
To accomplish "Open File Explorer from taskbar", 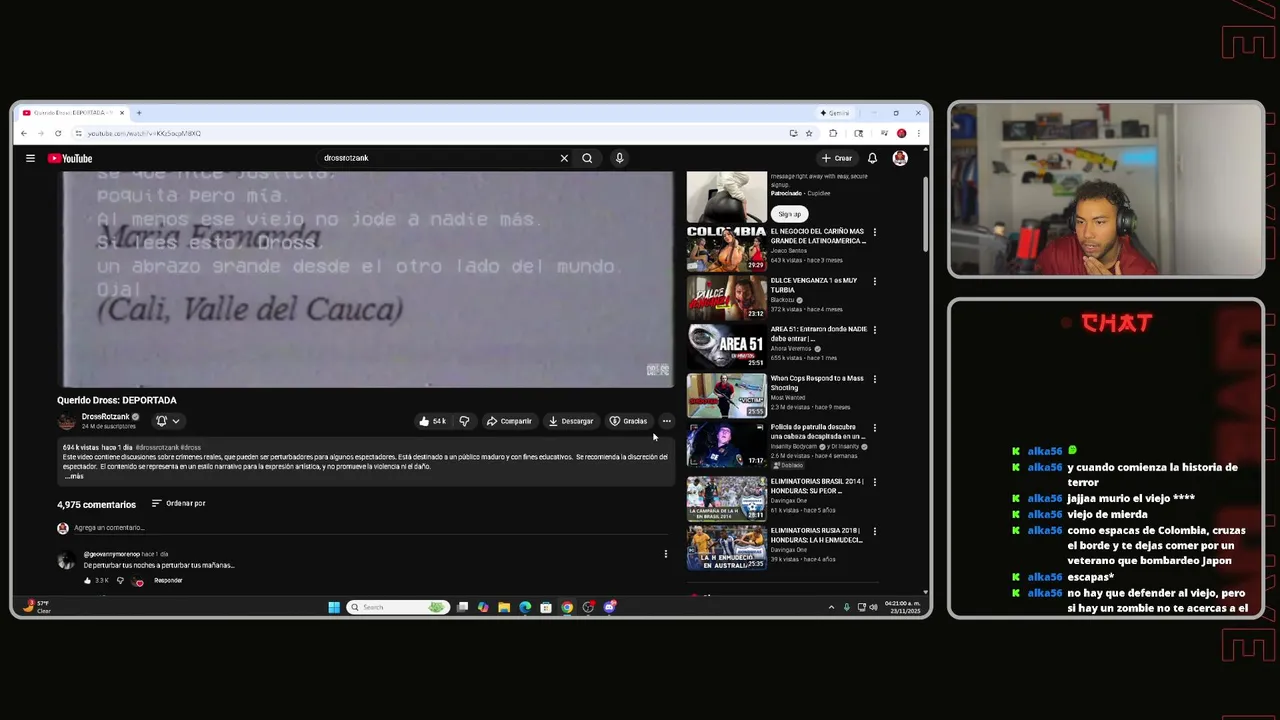I will point(504,607).
